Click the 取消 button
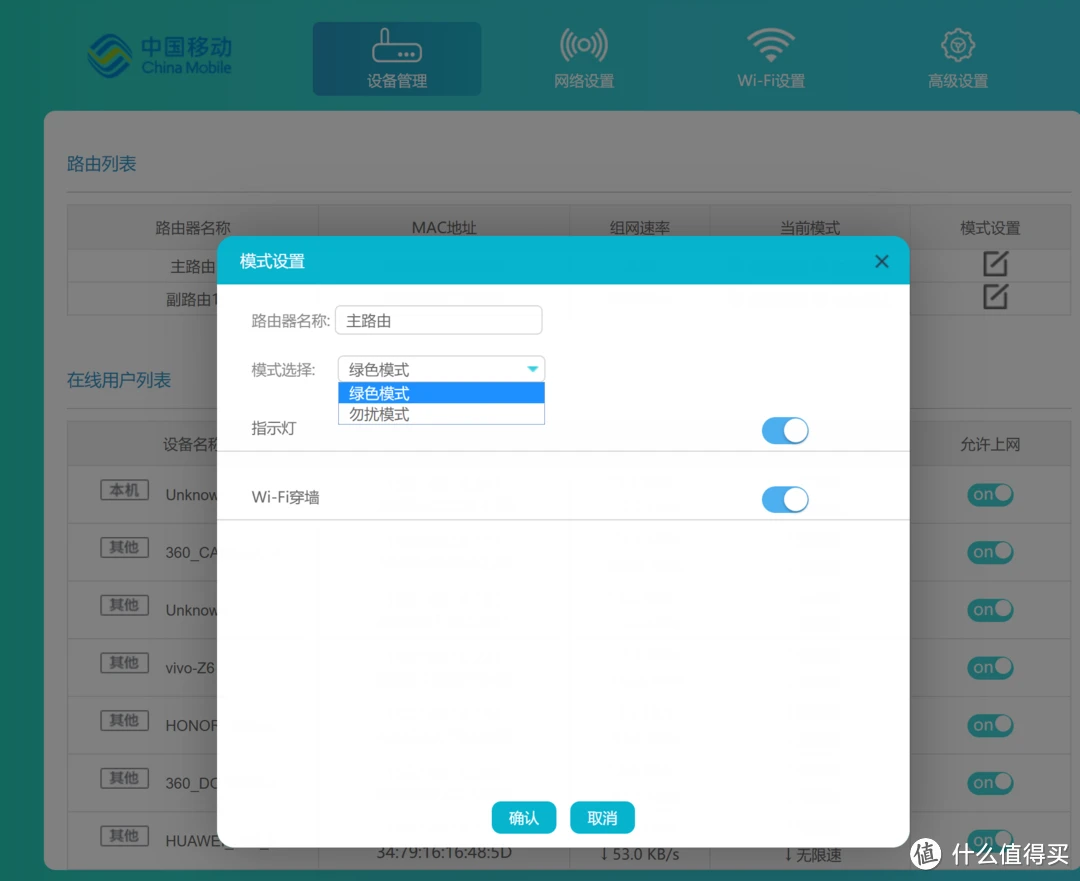 point(602,818)
